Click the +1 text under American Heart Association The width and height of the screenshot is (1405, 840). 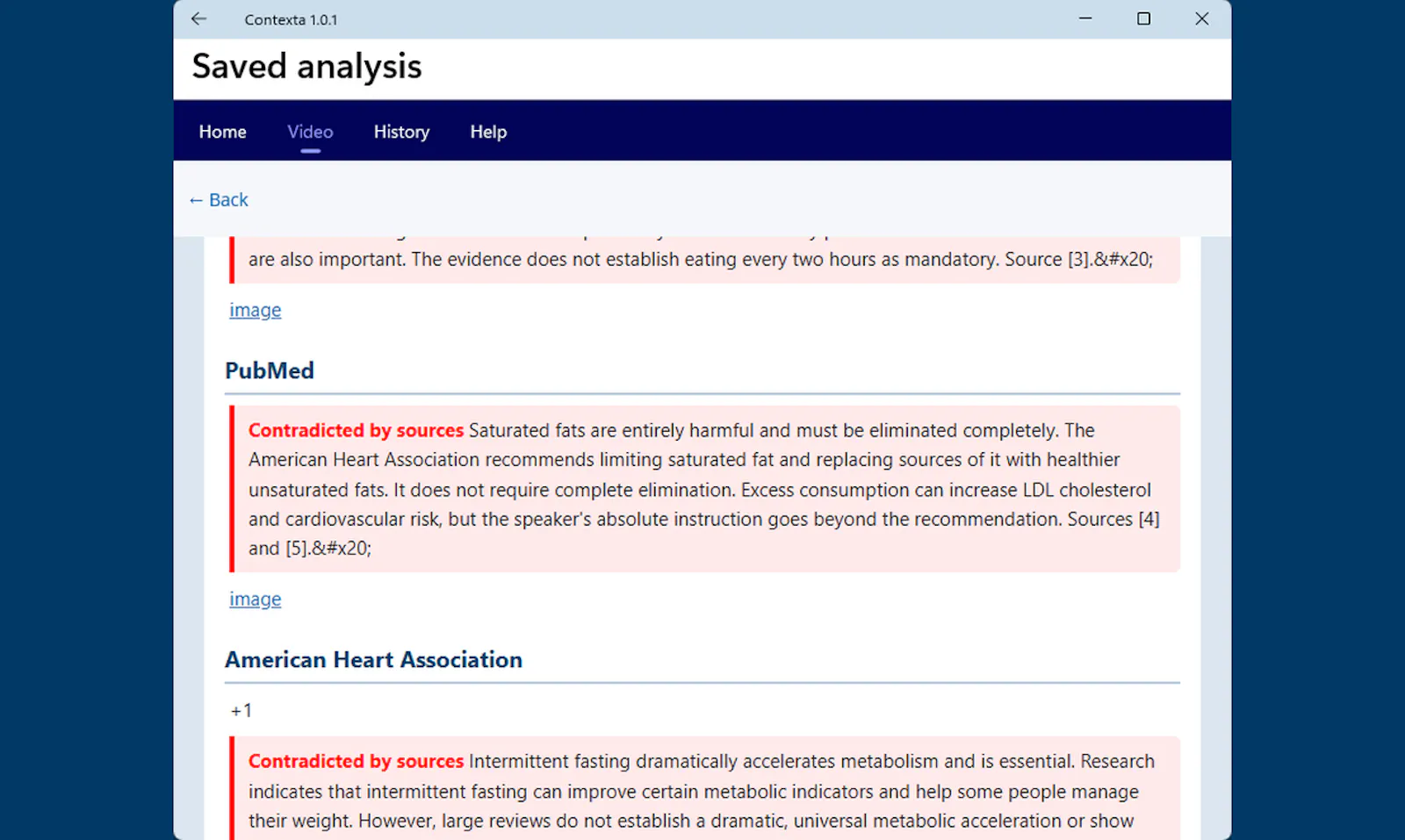[x=241, y=710]
